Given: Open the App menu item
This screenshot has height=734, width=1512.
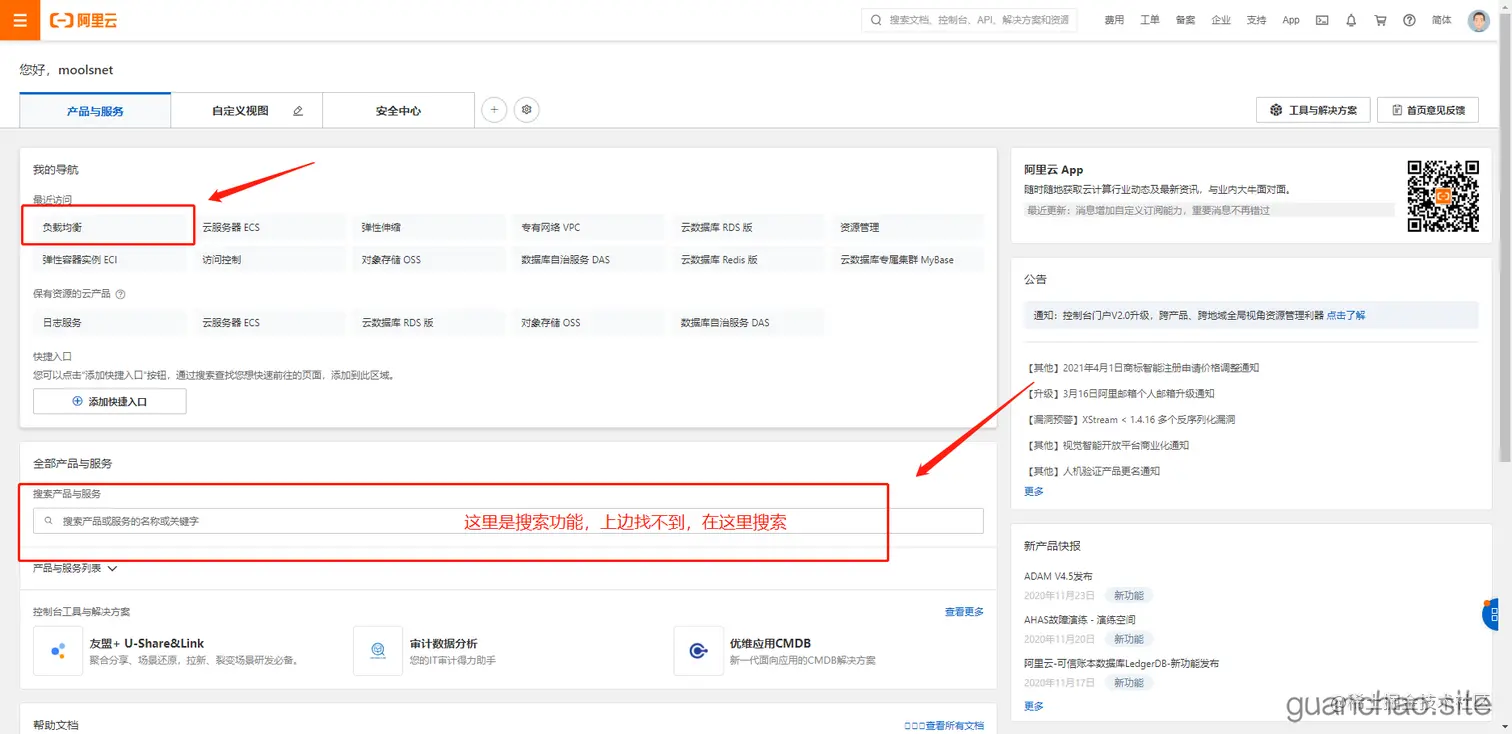Looking at the screenshot, I should 1291,20.
